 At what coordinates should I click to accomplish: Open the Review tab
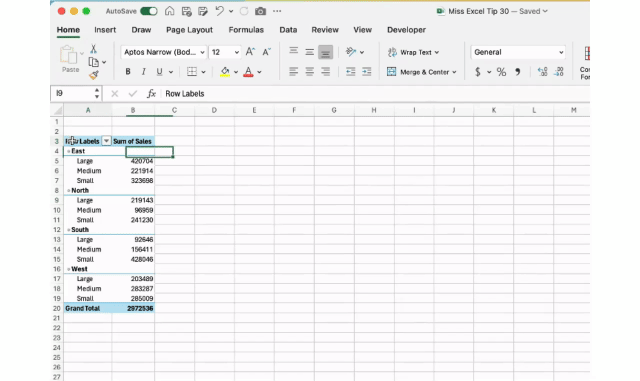[325, 30]
